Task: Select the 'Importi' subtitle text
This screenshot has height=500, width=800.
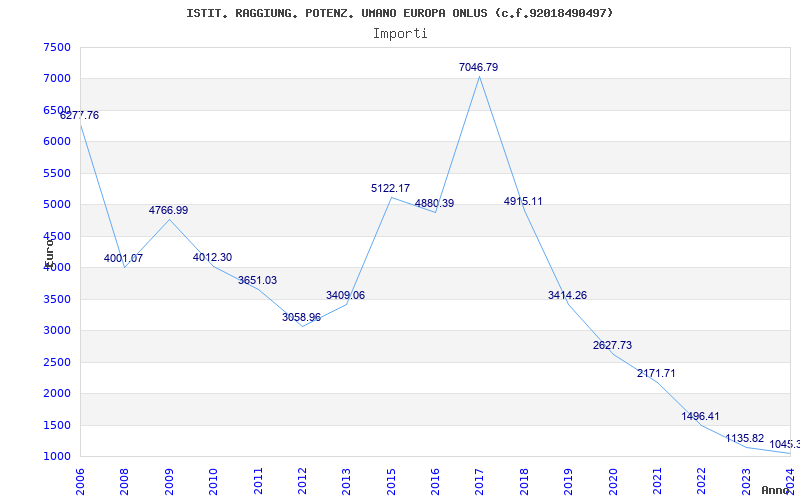Action: click(399, 34)
